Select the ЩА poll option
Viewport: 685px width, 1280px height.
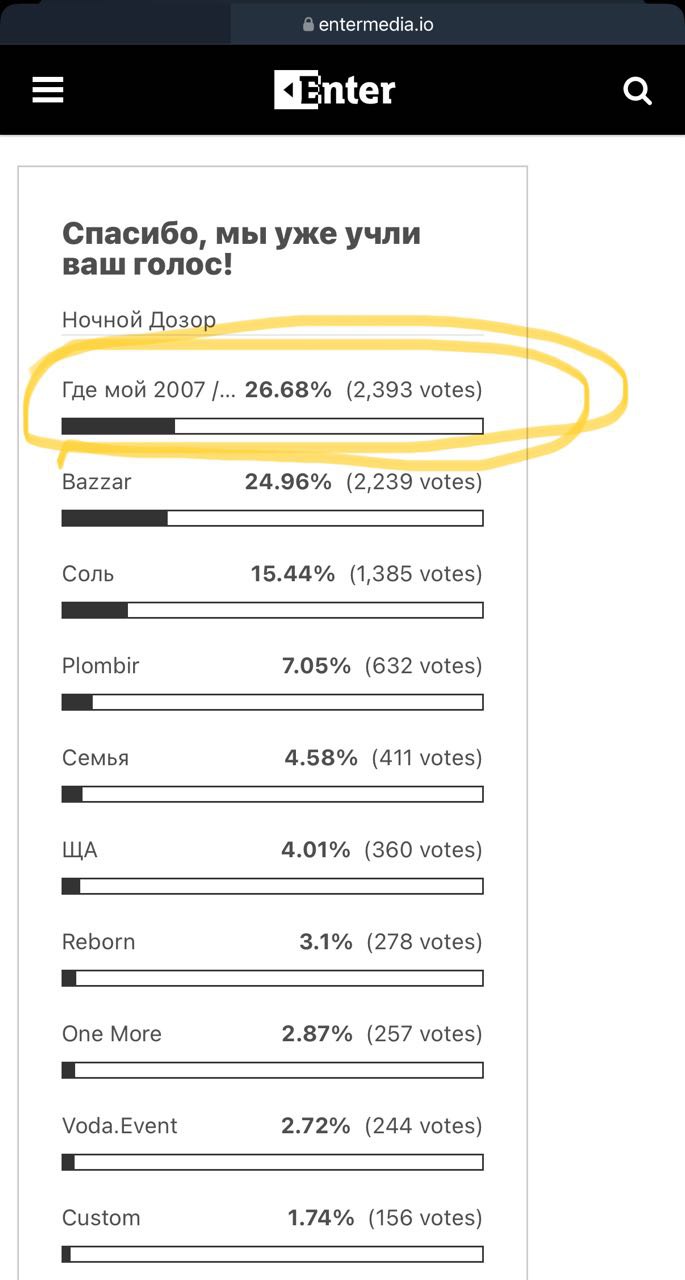coord(80,850)
